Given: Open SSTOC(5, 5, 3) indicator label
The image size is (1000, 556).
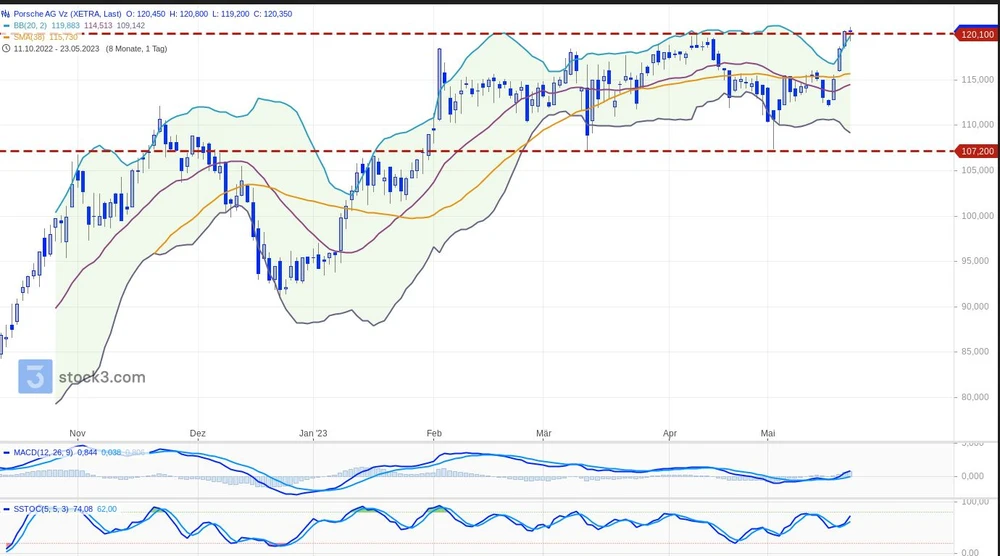Looking at the screenshot, I should [42, 509].
